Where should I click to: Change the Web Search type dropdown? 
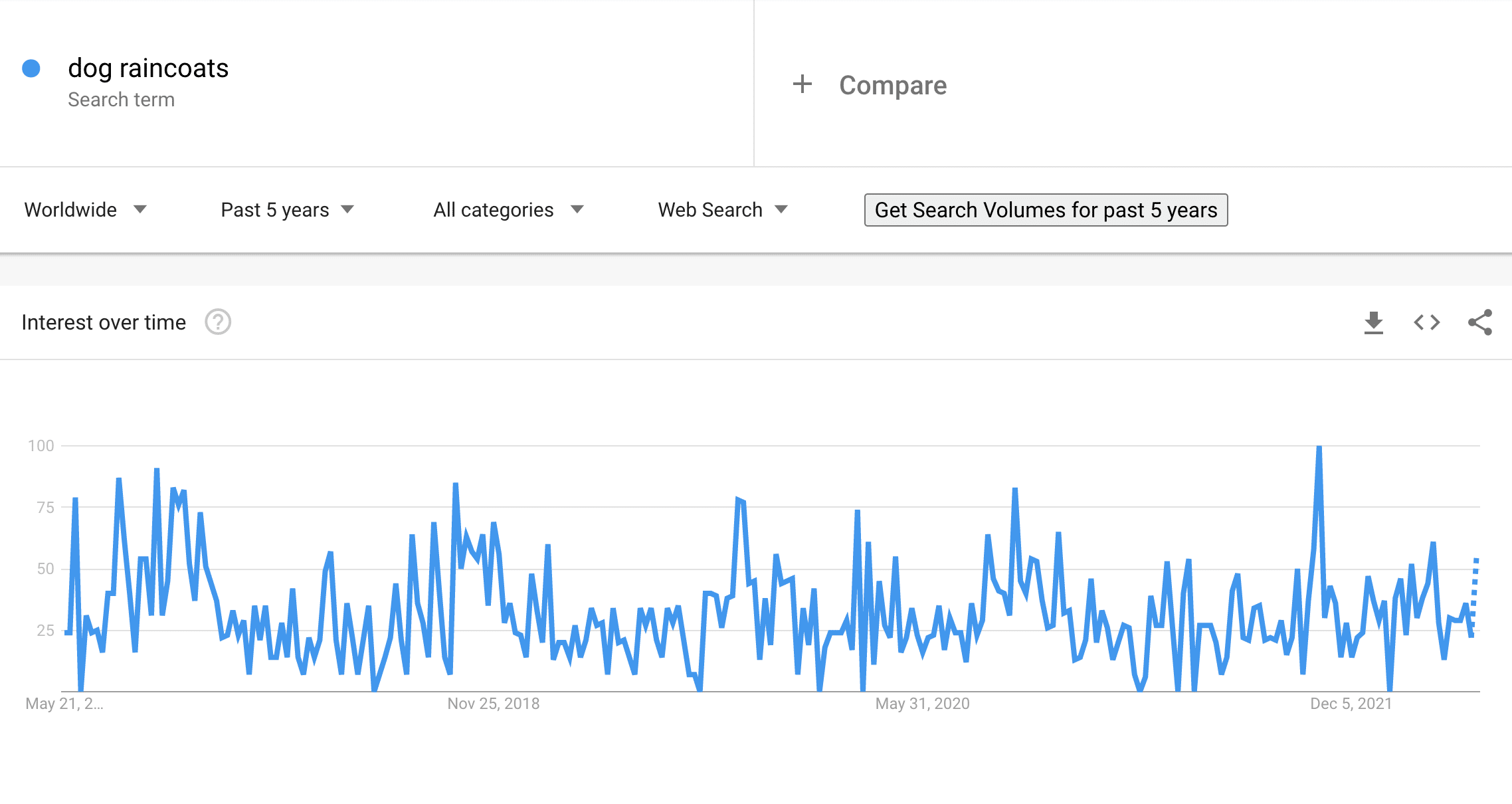pos(723,210)
